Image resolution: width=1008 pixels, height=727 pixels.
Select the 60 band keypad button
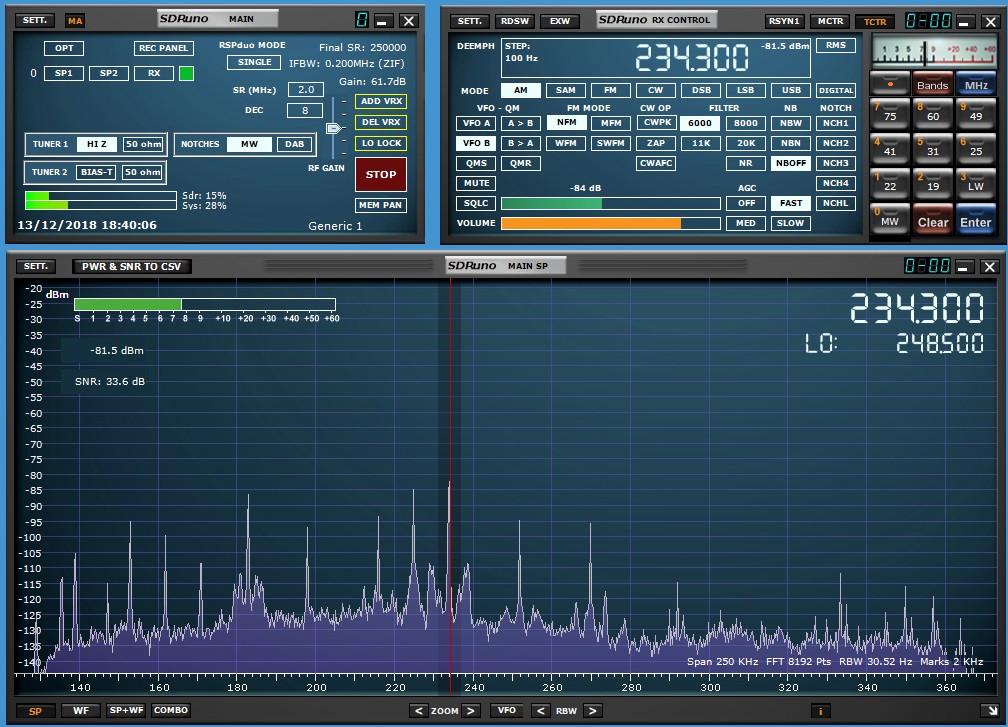click(933, 114)
